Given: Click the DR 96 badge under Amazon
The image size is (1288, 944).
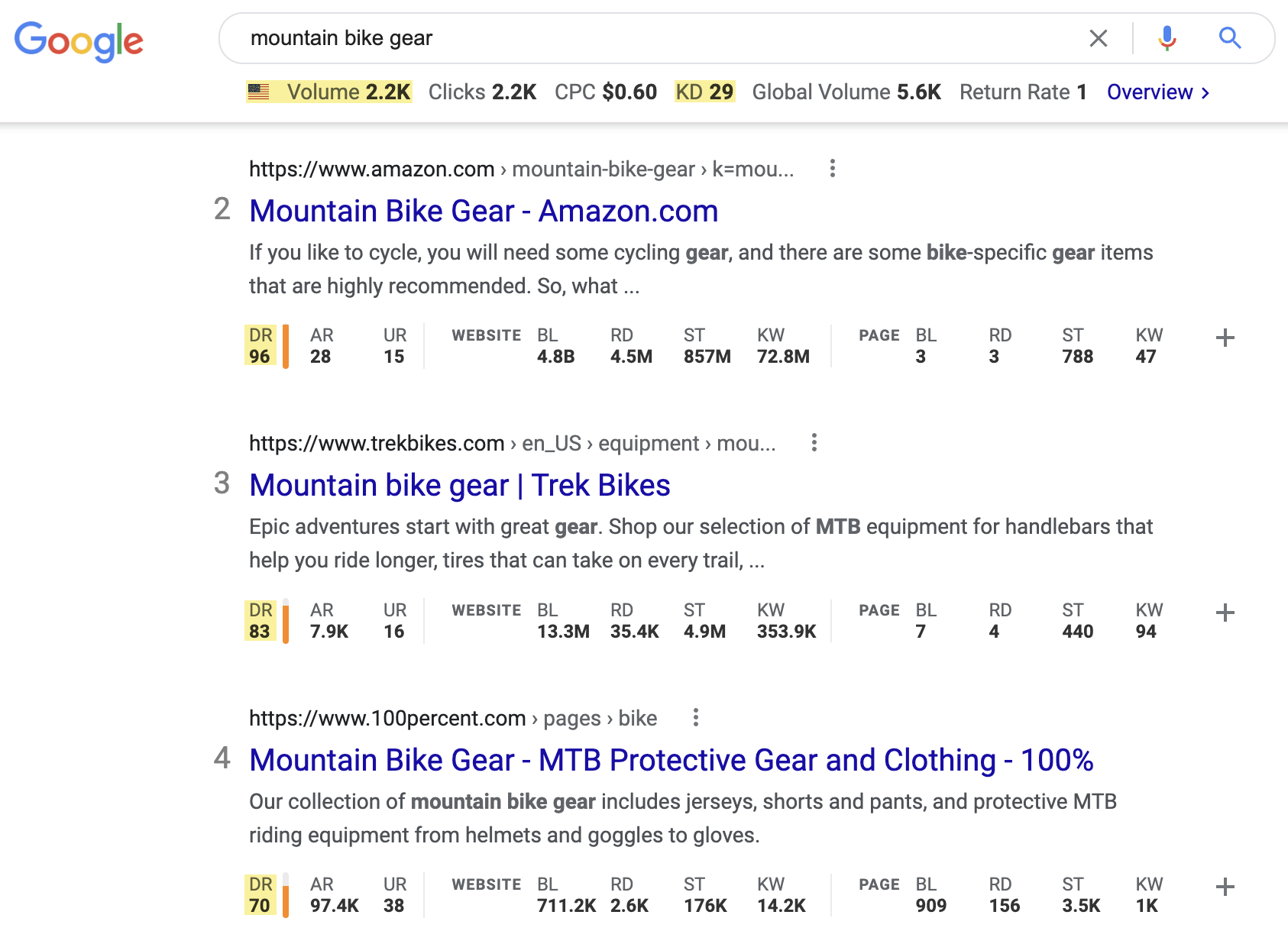Looking at the screenshot, I should 261,345.
